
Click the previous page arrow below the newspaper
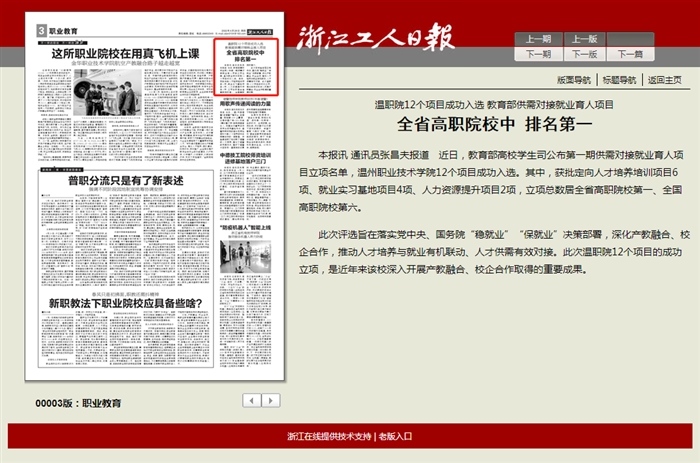tap(252, 400)
